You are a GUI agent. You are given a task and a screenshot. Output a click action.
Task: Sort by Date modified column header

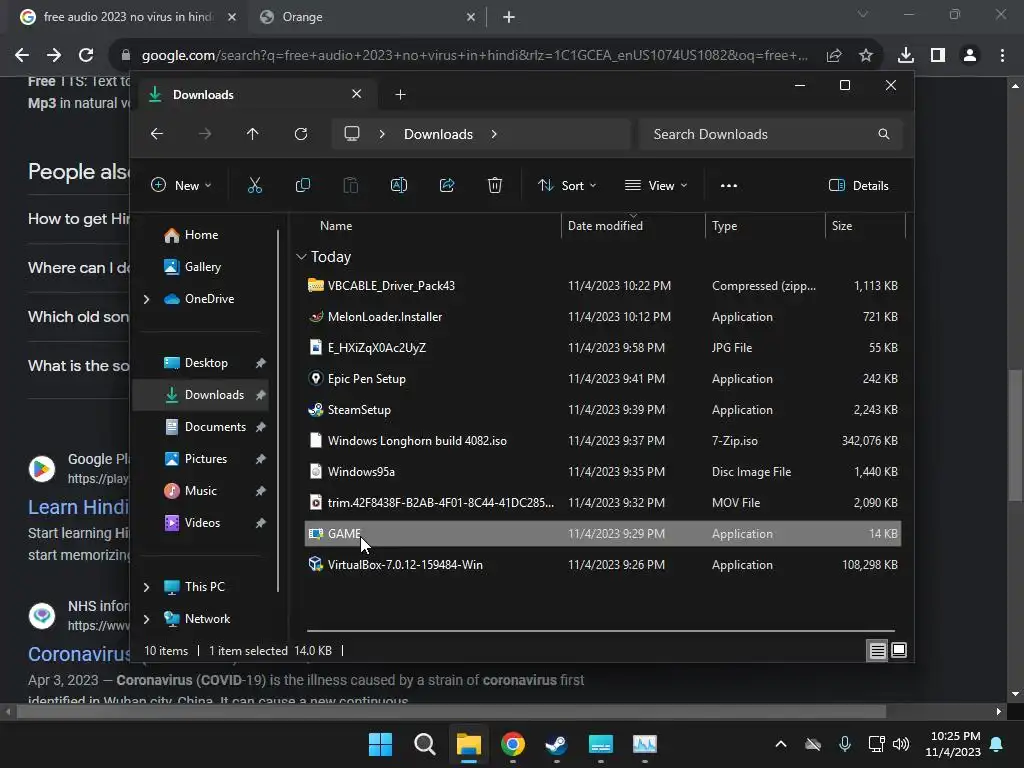point(633,226)
